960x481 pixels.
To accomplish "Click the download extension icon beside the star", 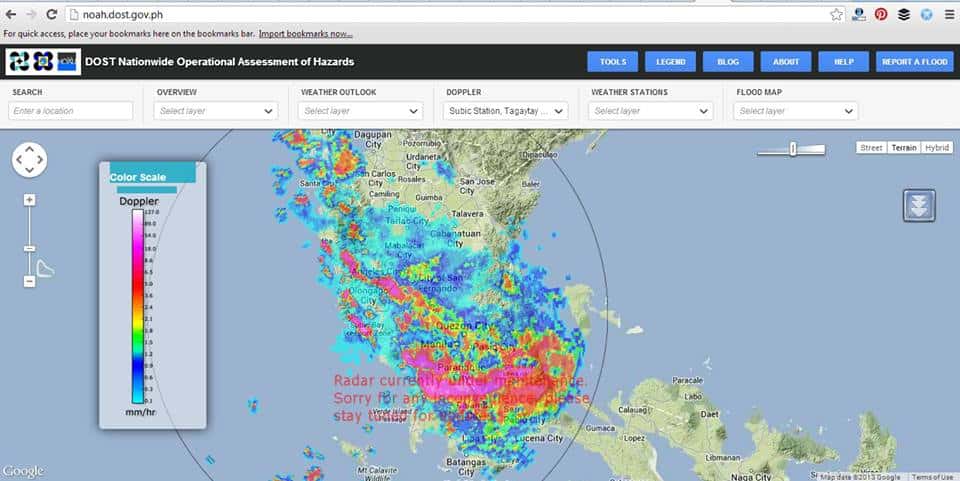I will pos(859,14).
